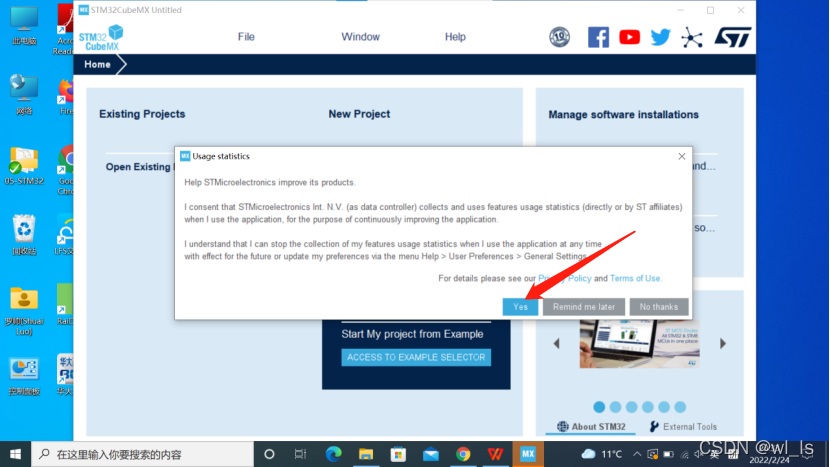Image resolution: width=830 pixels, height=467 pixels.
Task: Open 05-STM32 desktop folder
Action: click(x=24, y=166)
